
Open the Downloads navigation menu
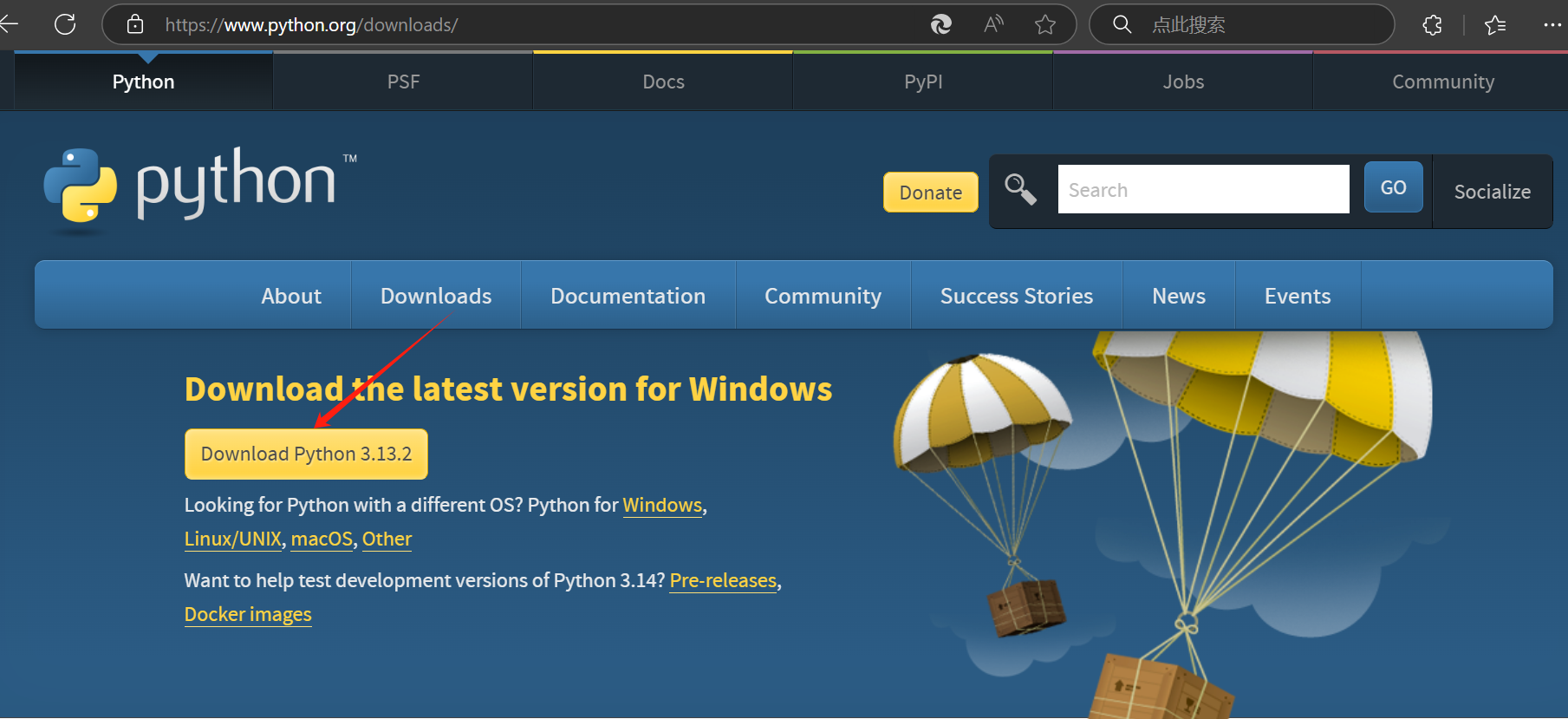tap(436, 296)
